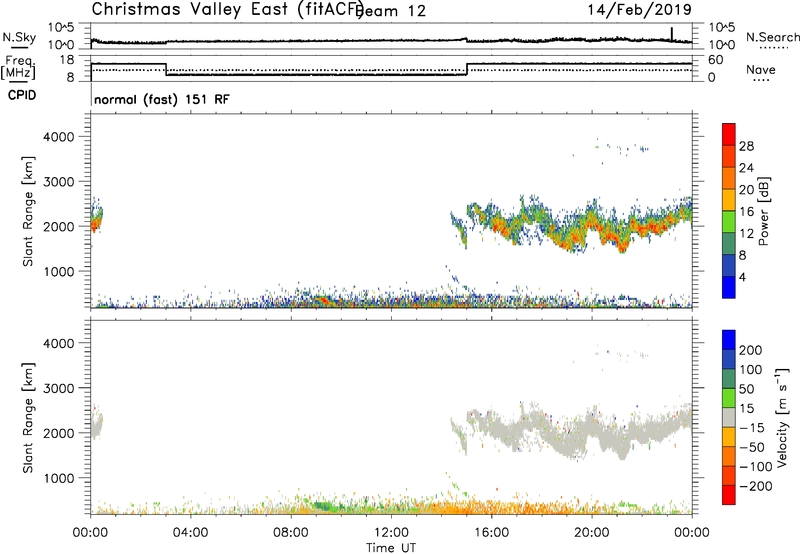Click the date "14/Feb/2019"
This screenshot has height=554, width=800.
click(x=639, y=9)
